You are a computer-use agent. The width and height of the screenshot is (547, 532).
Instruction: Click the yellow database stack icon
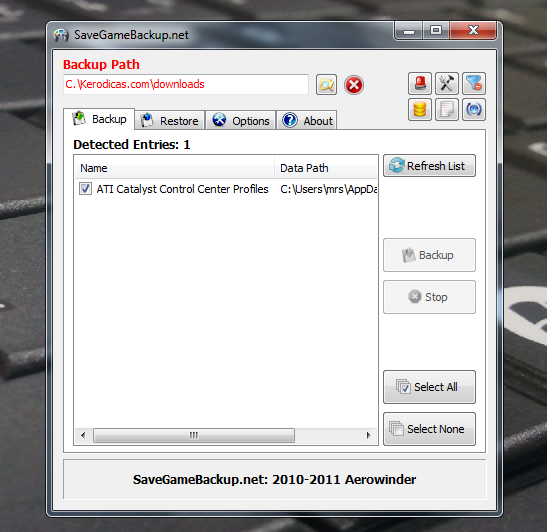(420, 110)
